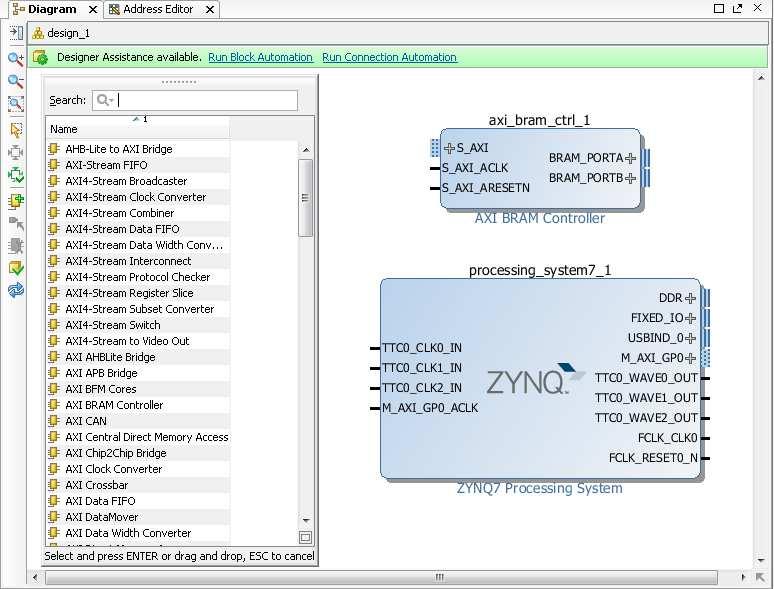This screenshot has width=774, height=589.
Task: Click Run Block Automation link
Action: coord(260,57)
